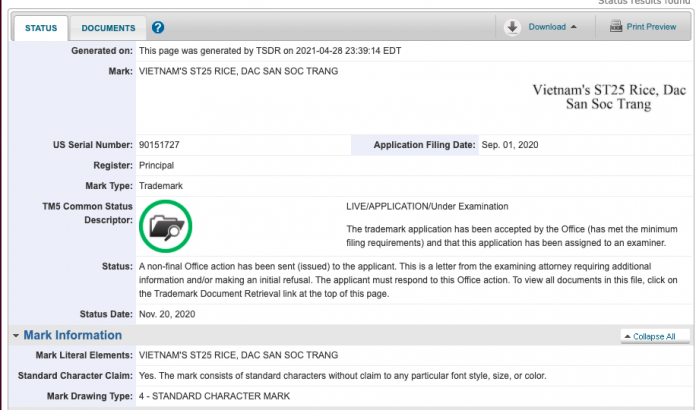Click the Mark Literal Elements value
The image size is (696, 410).
[238, 355]
